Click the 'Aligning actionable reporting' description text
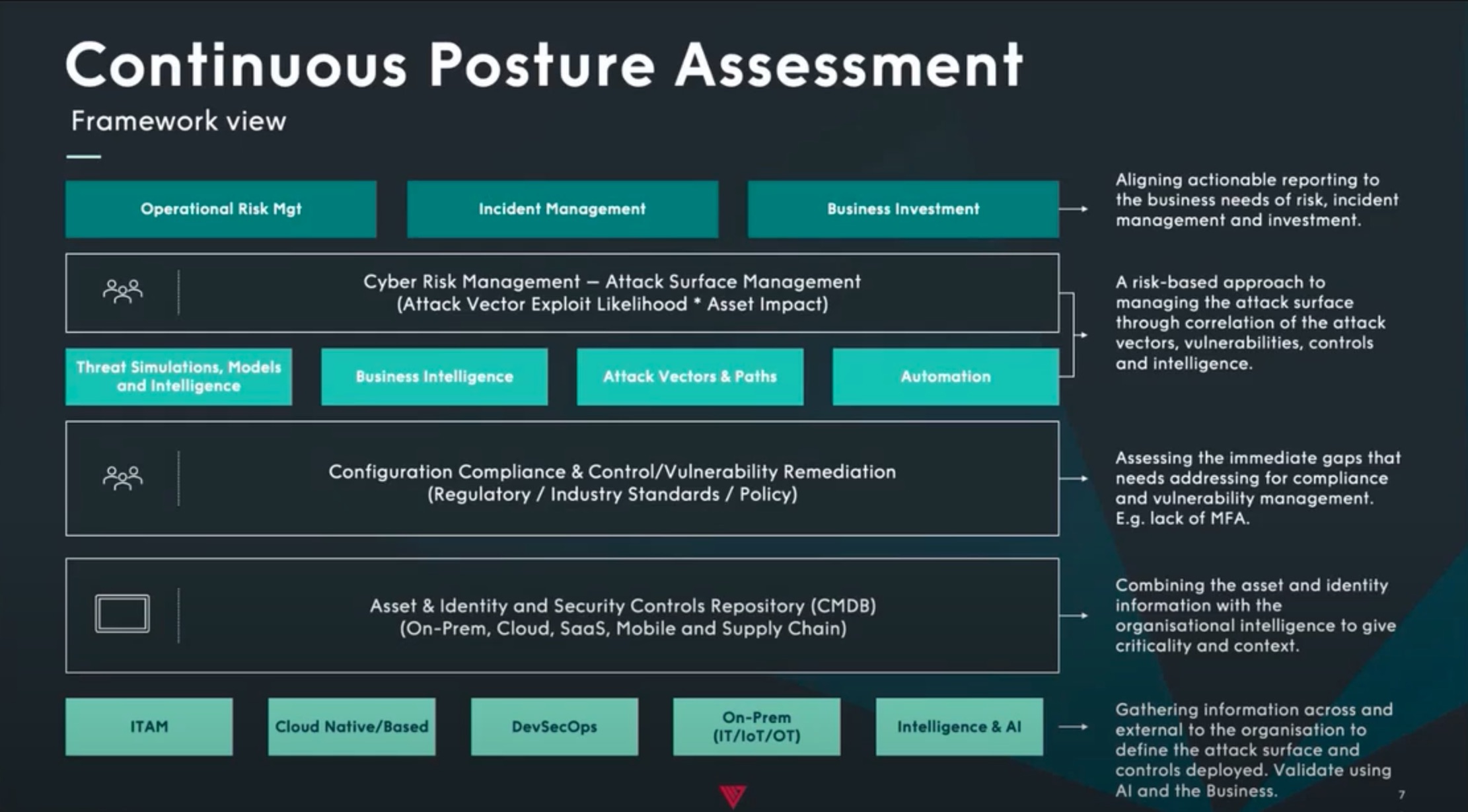 tap(1257, 200)
